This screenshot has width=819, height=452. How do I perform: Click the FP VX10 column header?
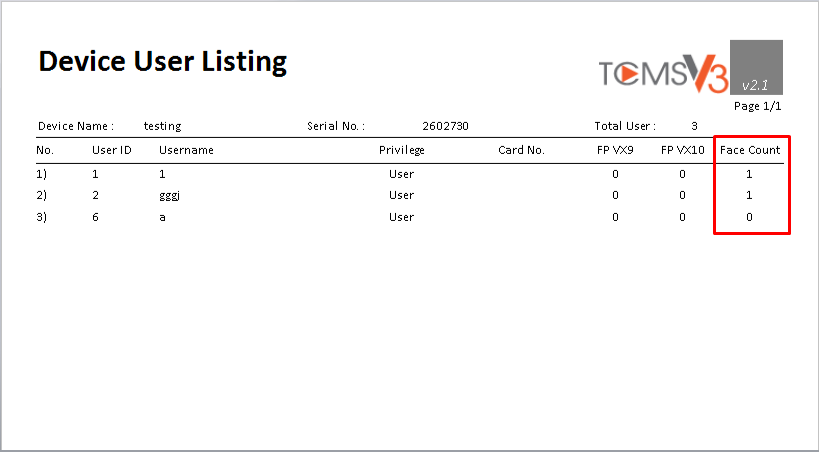(x=683, y=150)
